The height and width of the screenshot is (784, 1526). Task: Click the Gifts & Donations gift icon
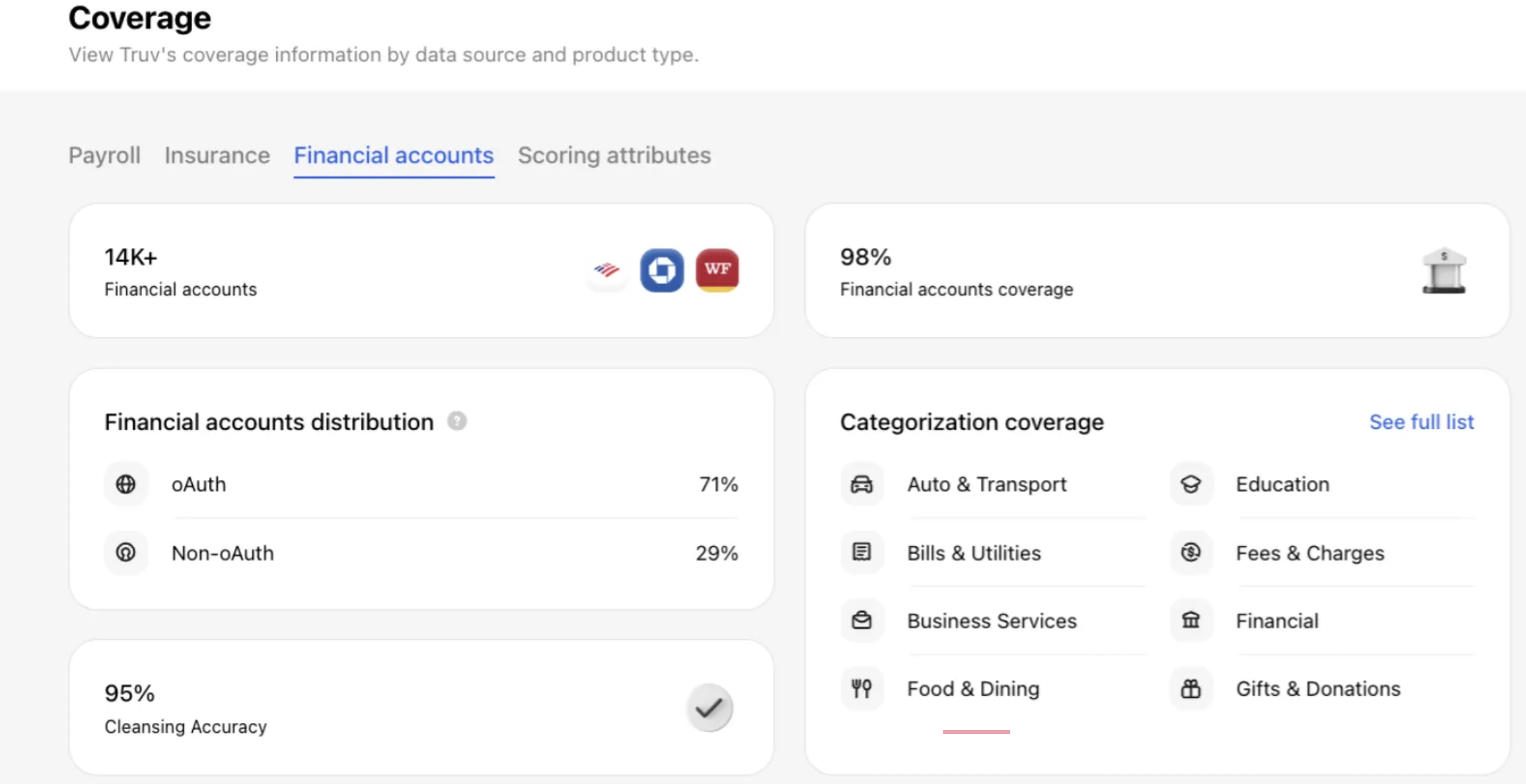tap(1191, 689)
